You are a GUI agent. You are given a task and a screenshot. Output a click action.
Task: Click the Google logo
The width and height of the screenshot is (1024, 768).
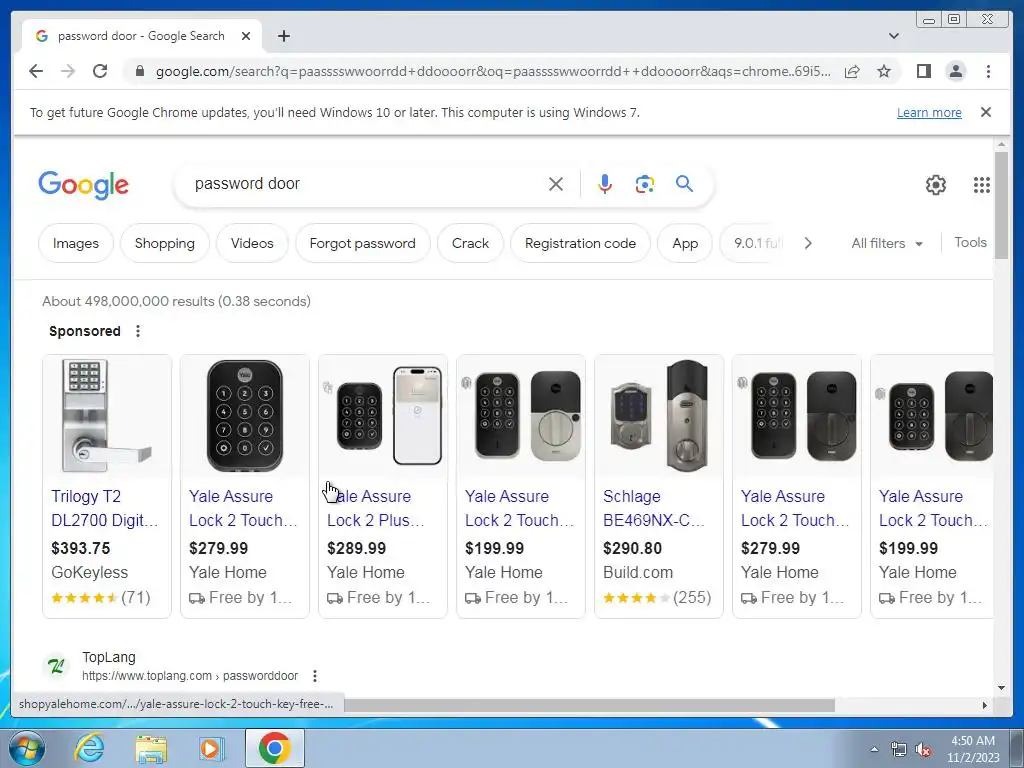tap(84, 185)
